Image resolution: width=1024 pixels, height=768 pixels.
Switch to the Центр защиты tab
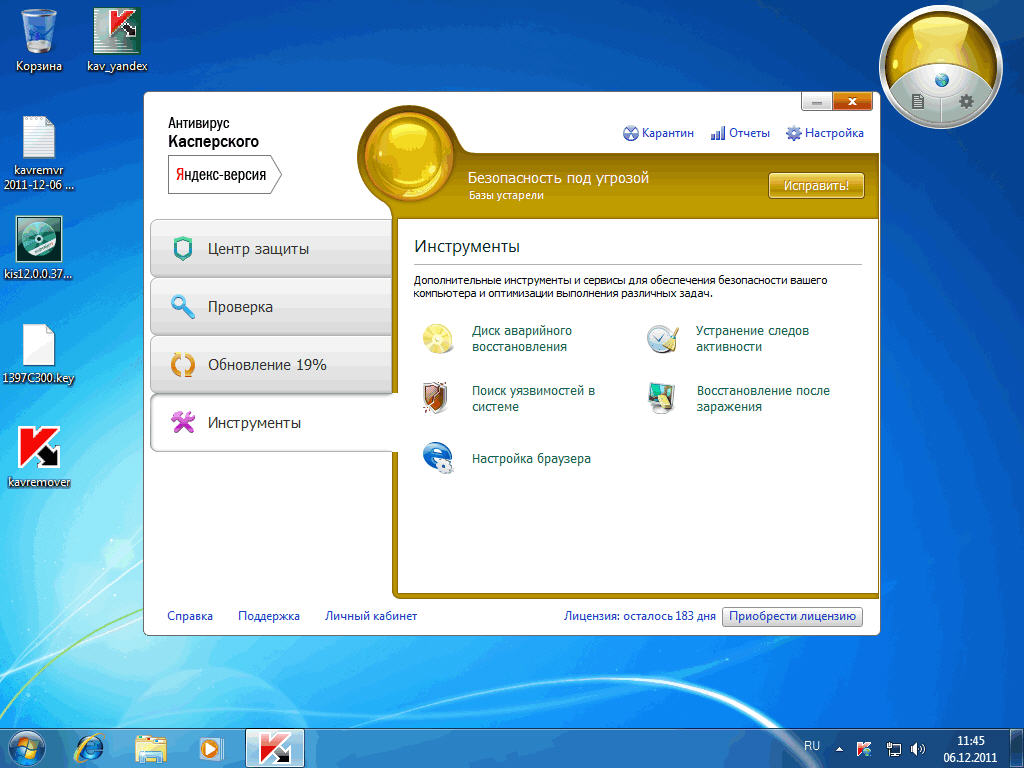tap(271, 249)
